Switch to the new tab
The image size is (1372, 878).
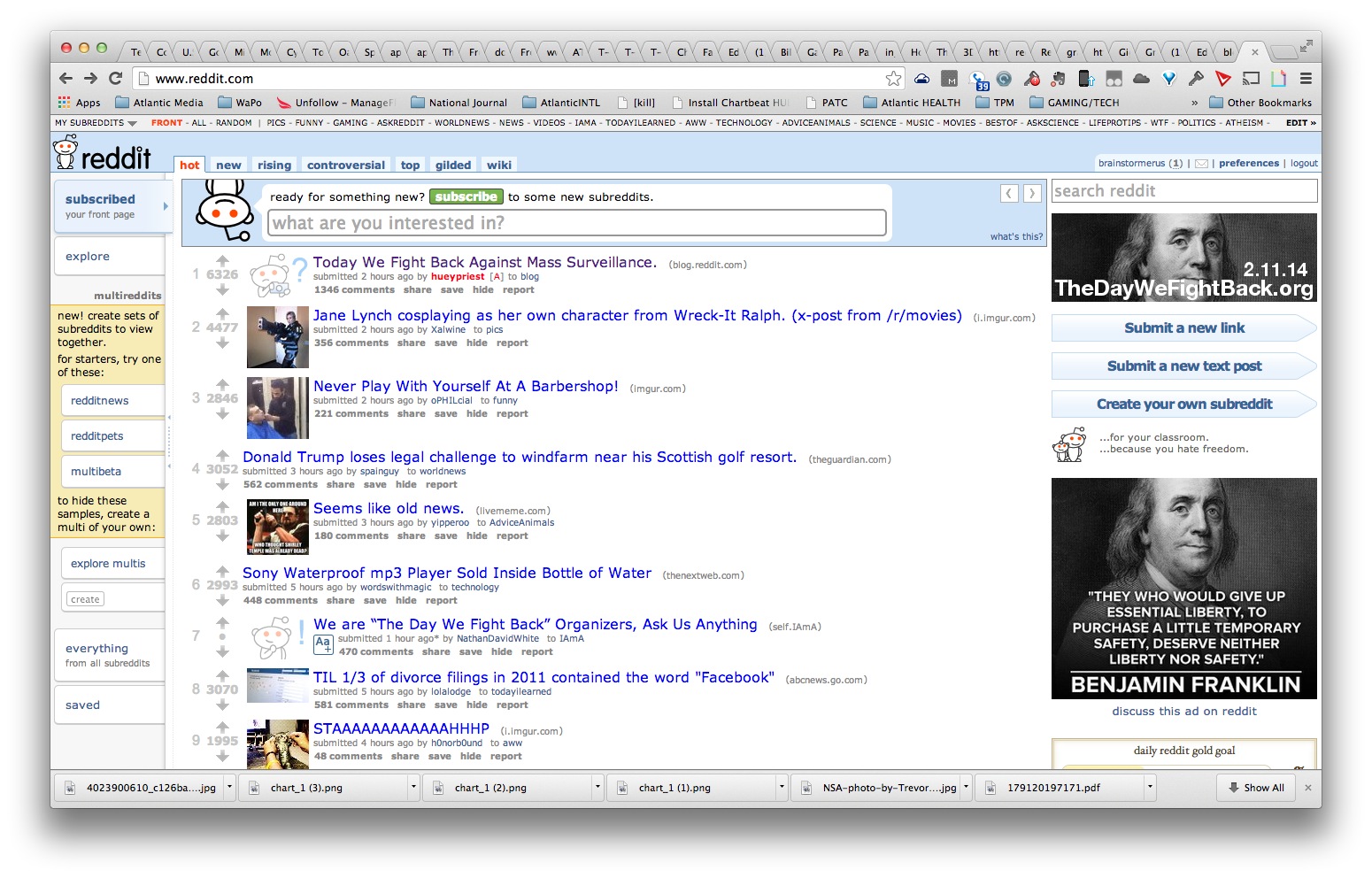pyautogui.click(x=228, y=165)
